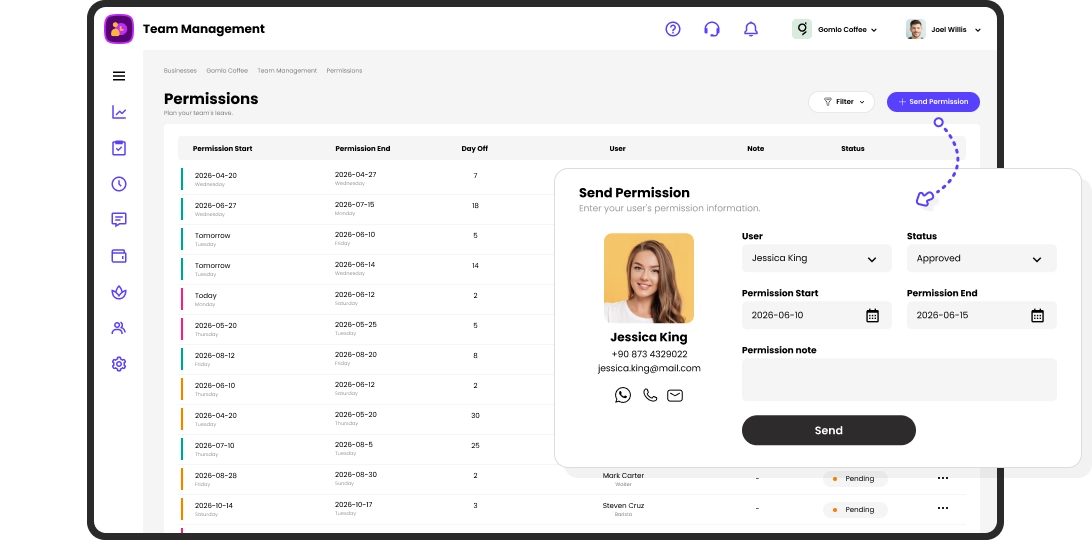Click the notification bell icon
Image resolution: width=1092 pixels, height=540 pixels.
click(x=751, y=29)
